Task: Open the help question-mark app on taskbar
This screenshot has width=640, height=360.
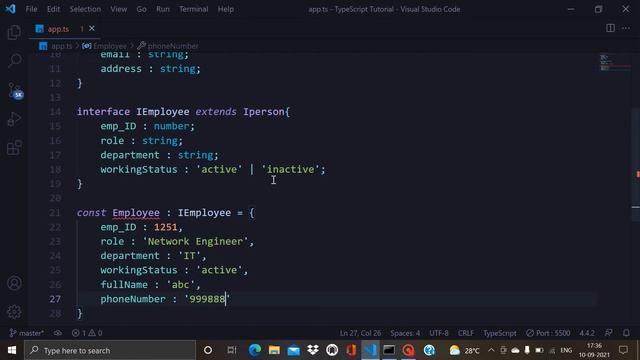Action: click(429, 350)
